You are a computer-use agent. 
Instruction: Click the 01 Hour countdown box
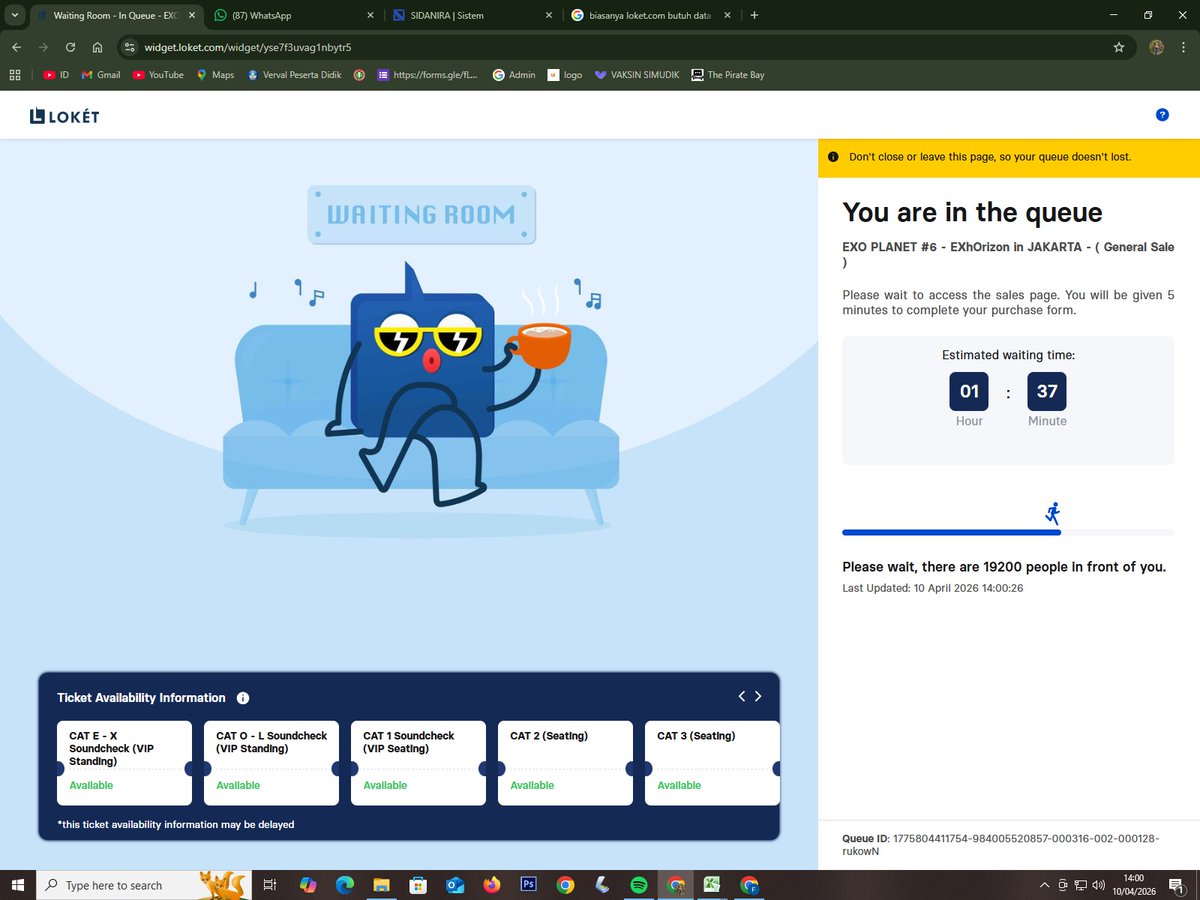pos(969,391)
